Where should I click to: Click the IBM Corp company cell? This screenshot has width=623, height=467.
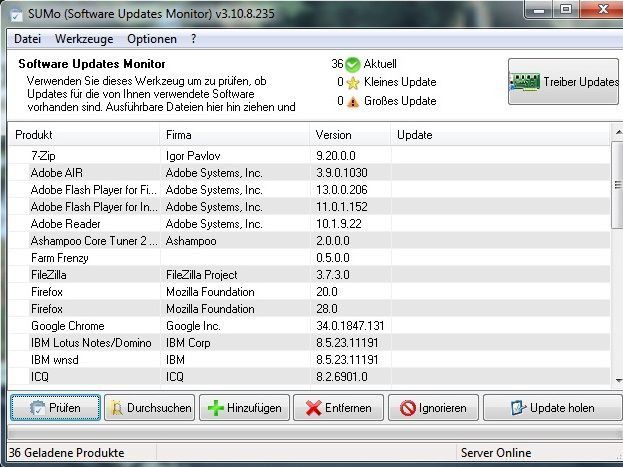coord(188,343)
